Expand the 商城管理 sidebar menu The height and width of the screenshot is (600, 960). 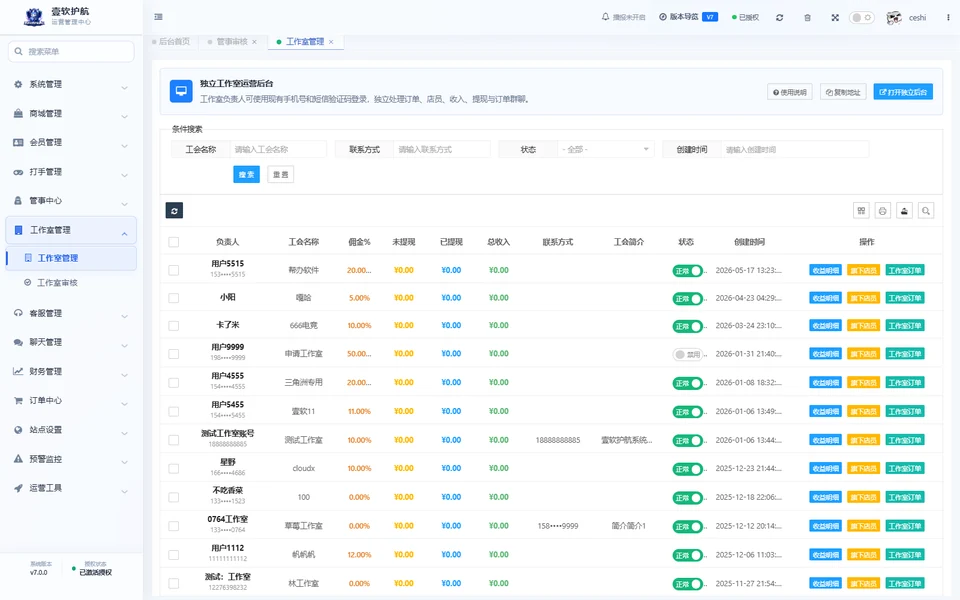[71, 114]
